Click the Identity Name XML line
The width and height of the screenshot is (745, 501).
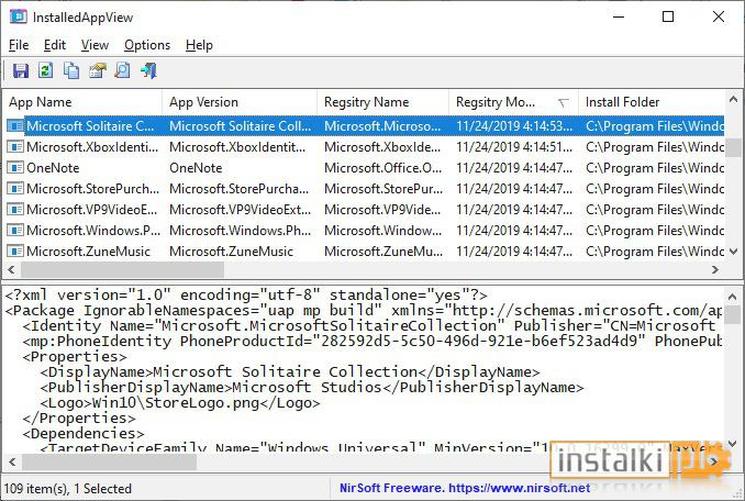point(369,326)
